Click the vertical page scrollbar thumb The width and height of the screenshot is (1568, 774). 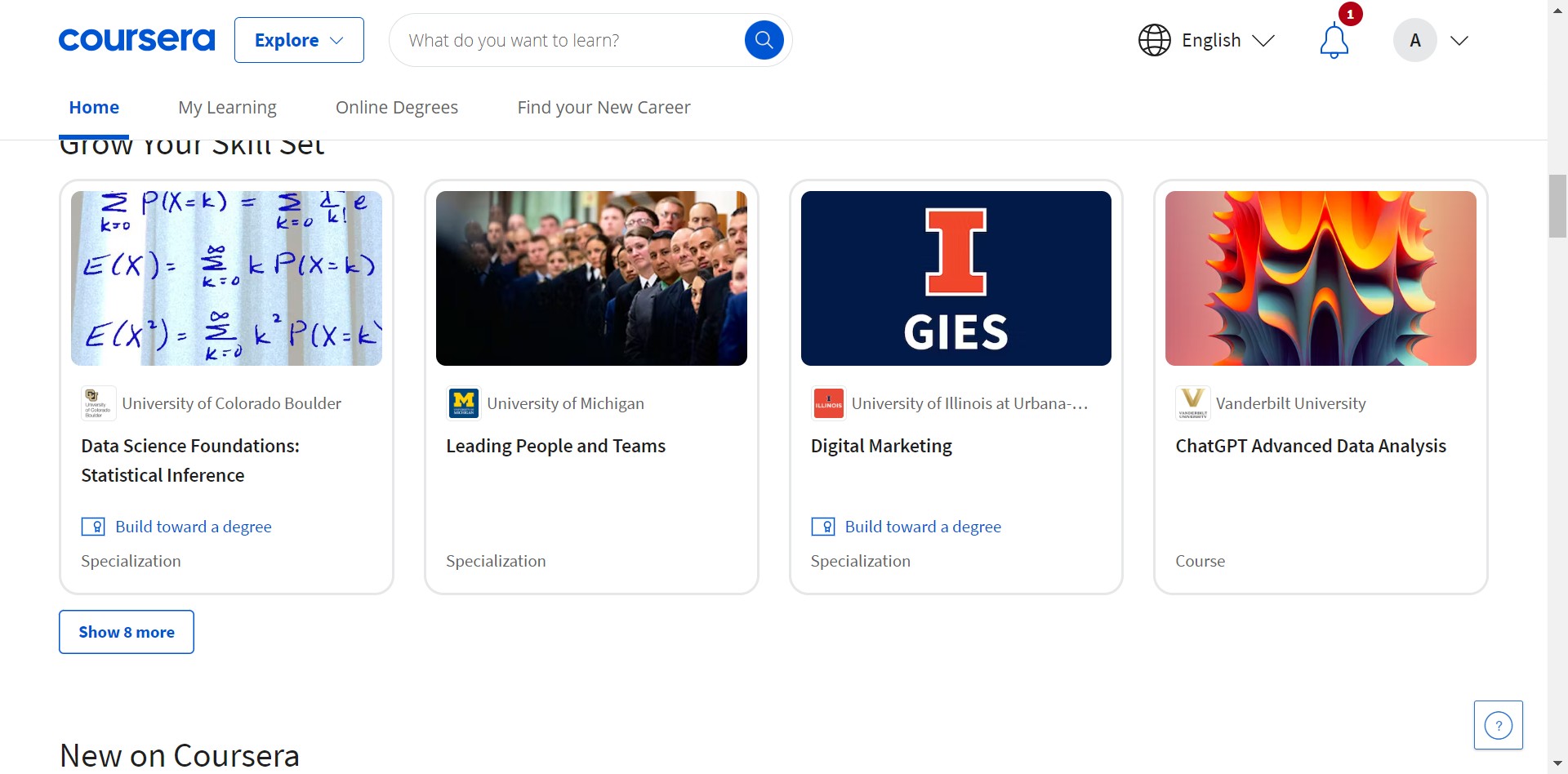tap(1557, 206)
